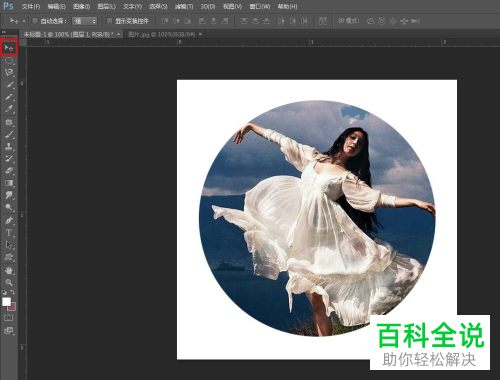
Task: Close the 图片.jpg document tab
Action: [200, 34]
